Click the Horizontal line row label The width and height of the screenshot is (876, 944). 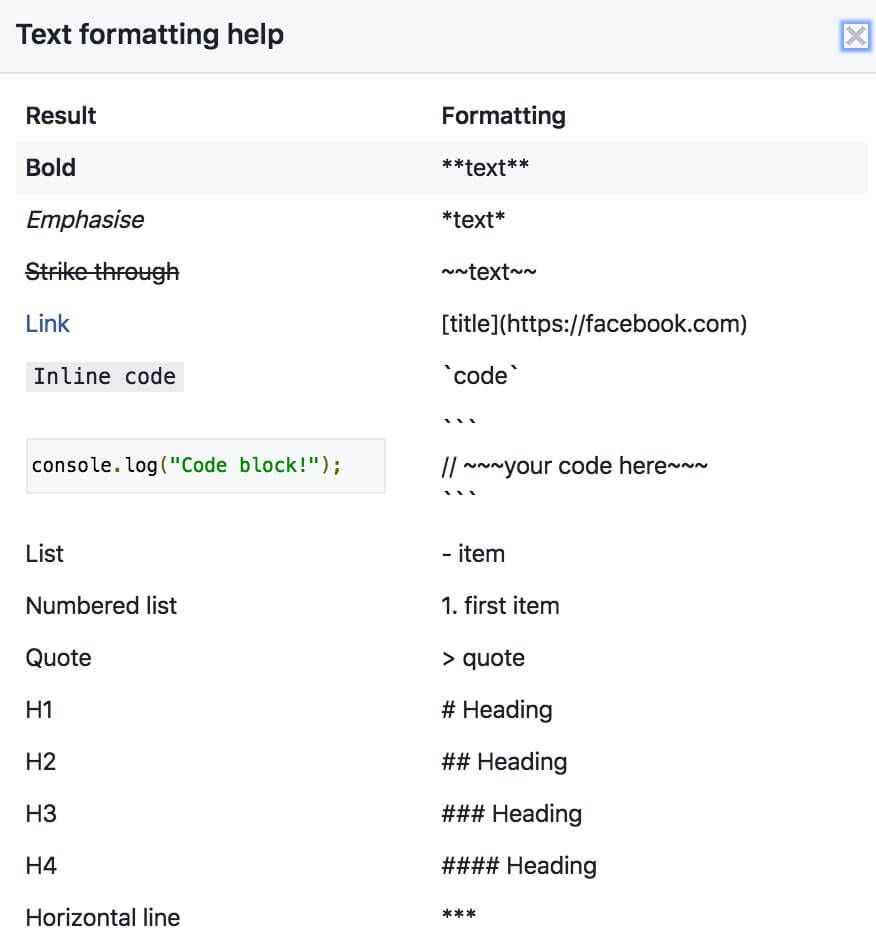103,917
